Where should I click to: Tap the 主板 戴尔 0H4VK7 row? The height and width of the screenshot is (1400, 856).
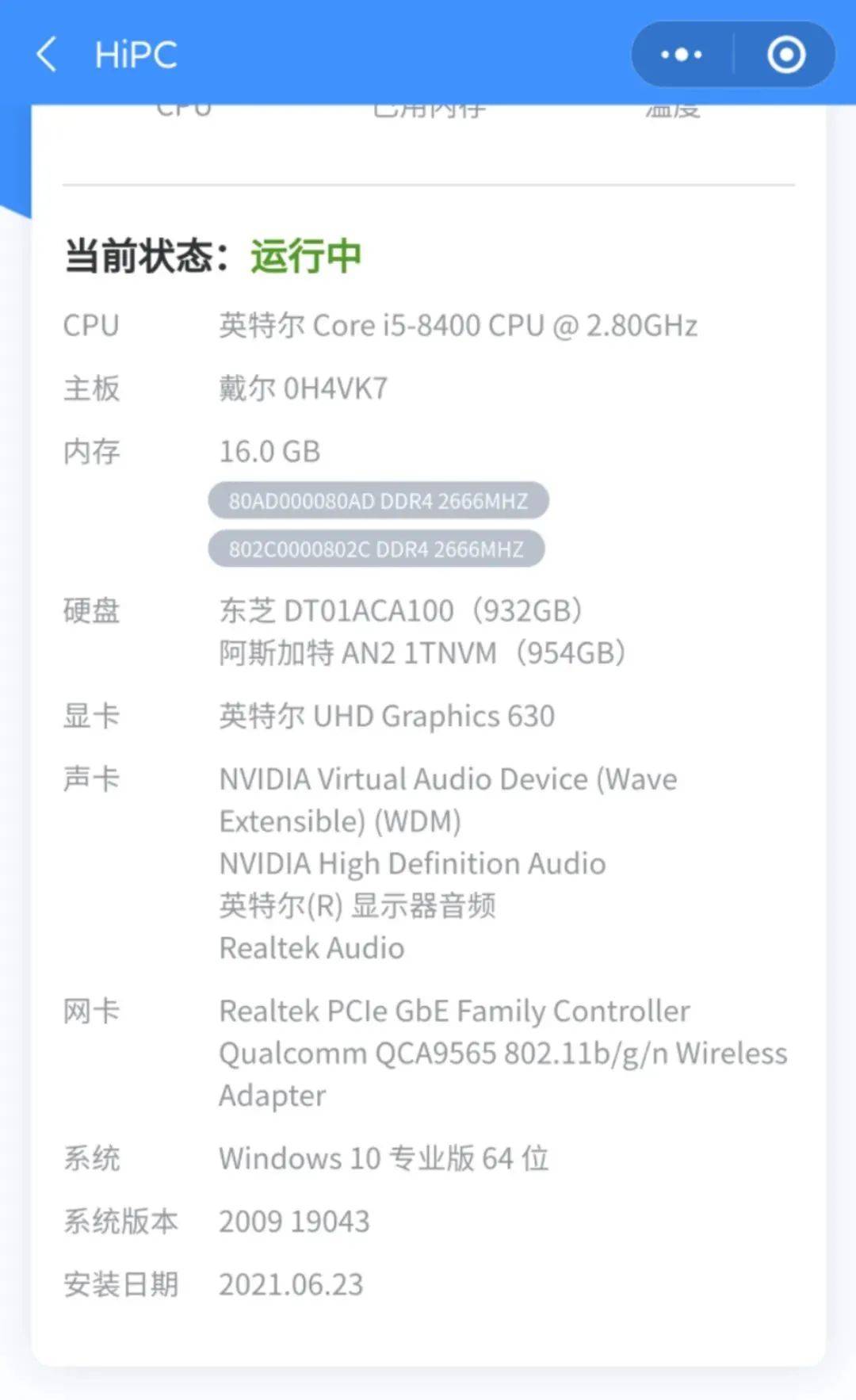point(226,388)
